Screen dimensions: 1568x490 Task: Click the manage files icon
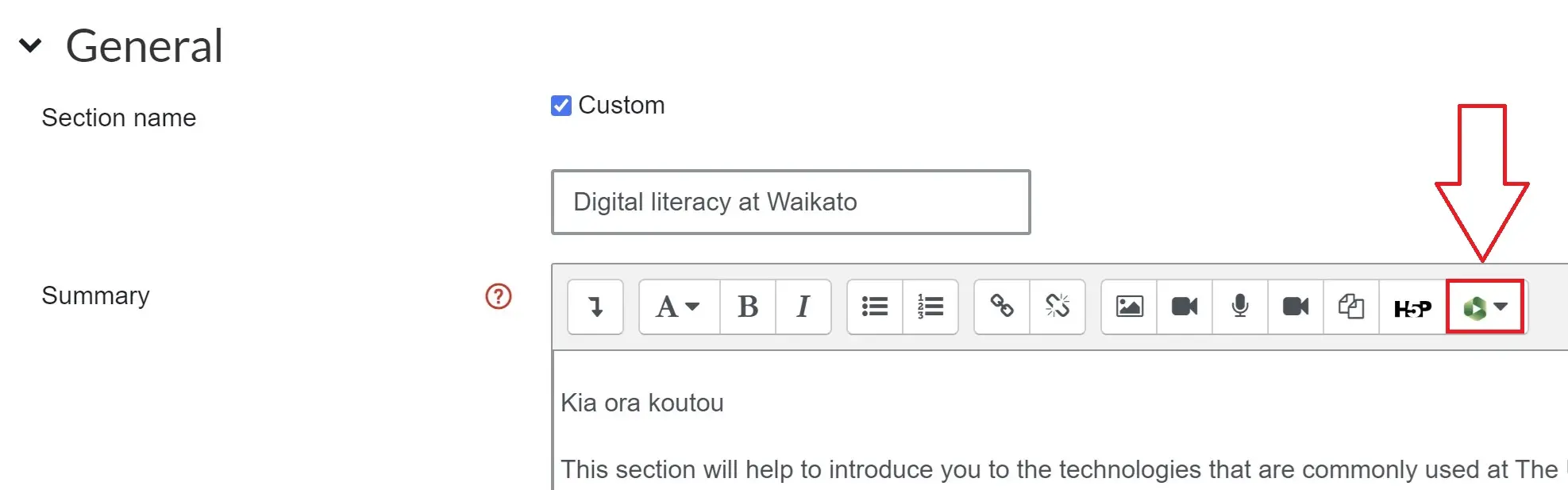pos(1351,307)
